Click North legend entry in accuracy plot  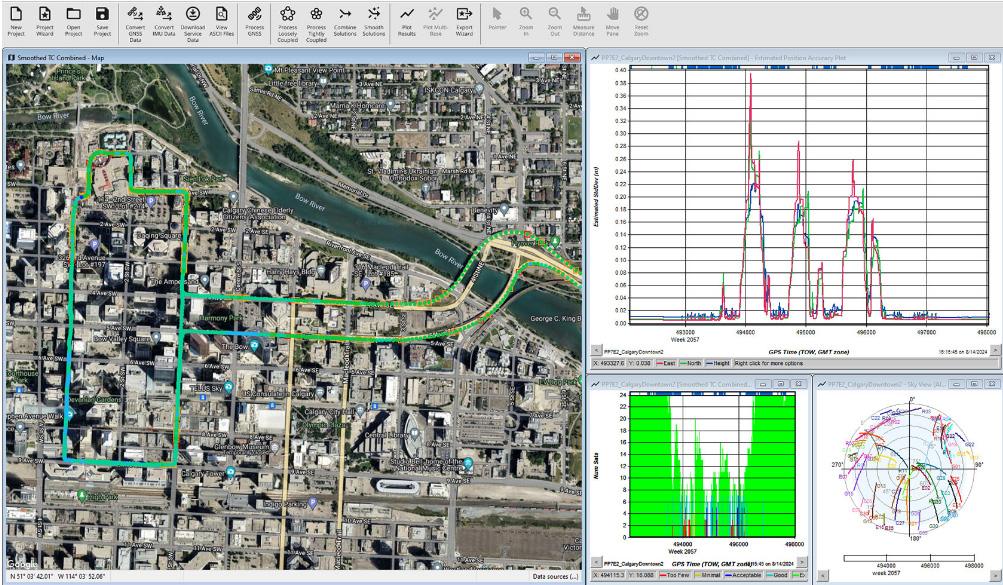(690, 363)
